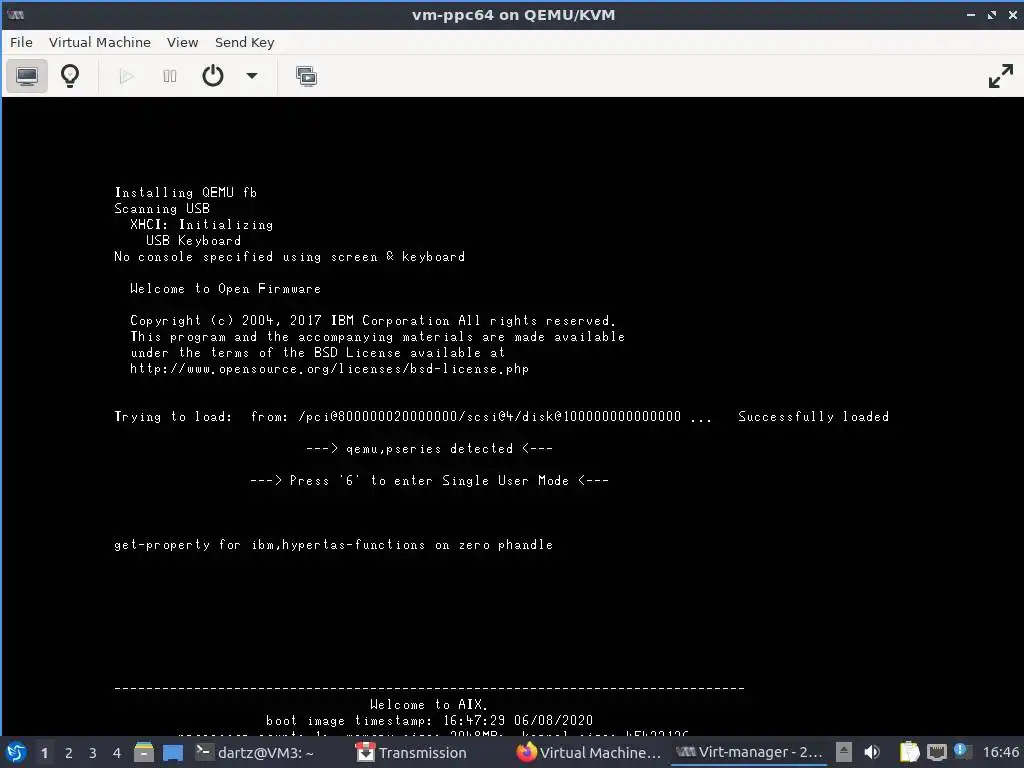Open the update notifier tray icon
The image size is (1024, 768).
click(x=962, y=752)
